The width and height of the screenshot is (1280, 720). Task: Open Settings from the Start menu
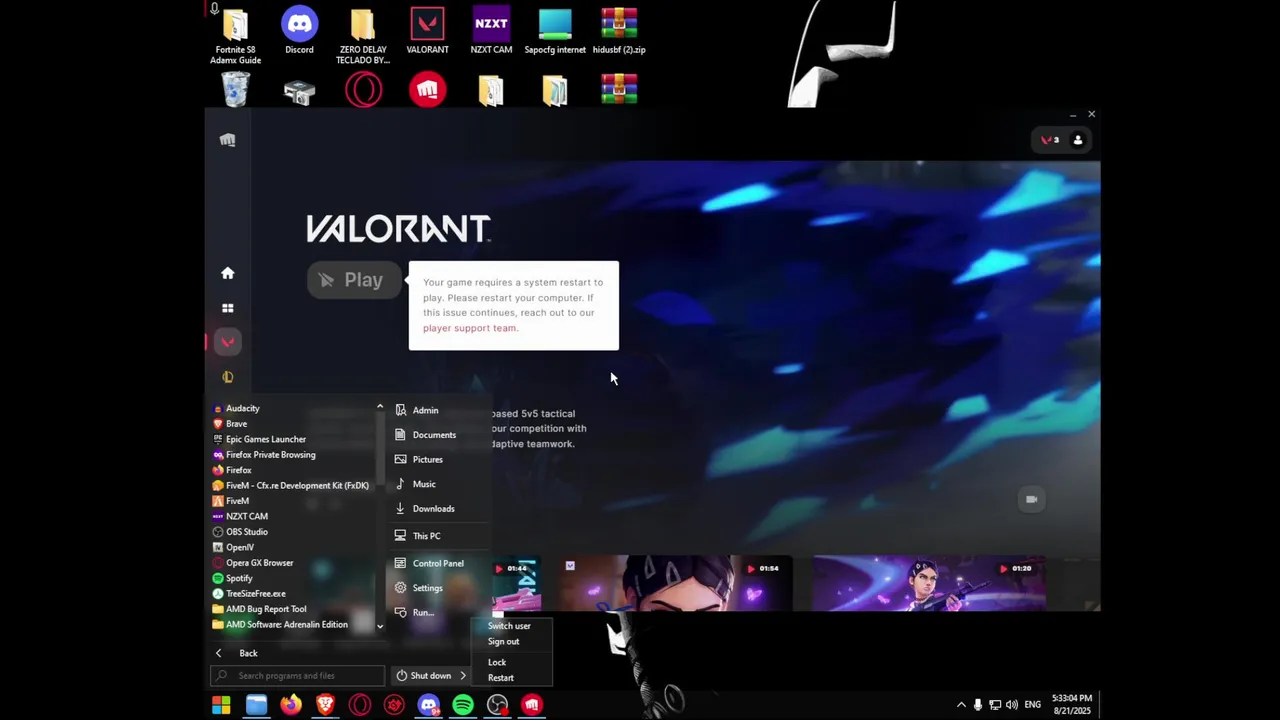pos(428,588)
